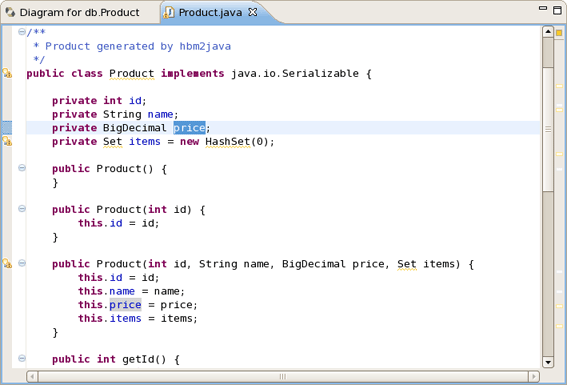The width and height of the screenshot is (567, 385).
Task: Click vertical scrollbar down arrow
Action: pos(548,362)
